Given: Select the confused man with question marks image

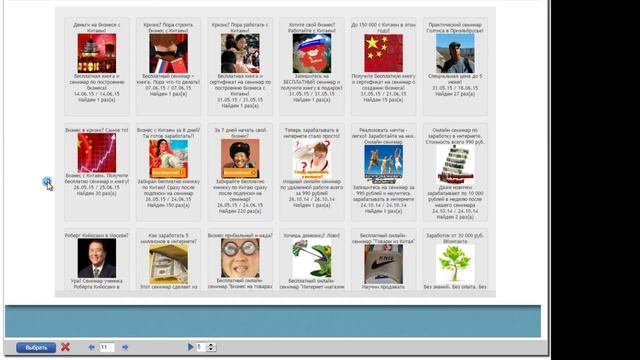Looking at the screenshot, I should coord(312,159).
